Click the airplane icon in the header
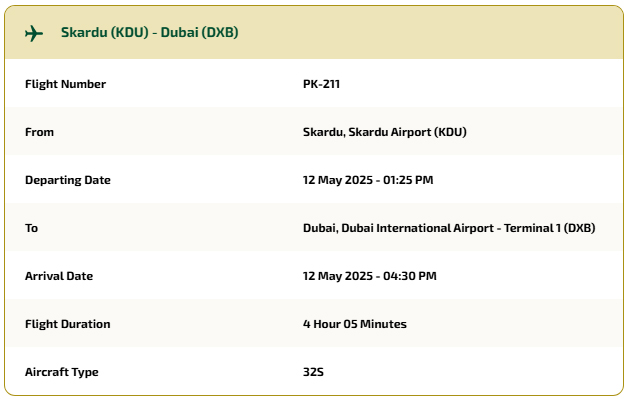630x399 pixels. (34, 33)
